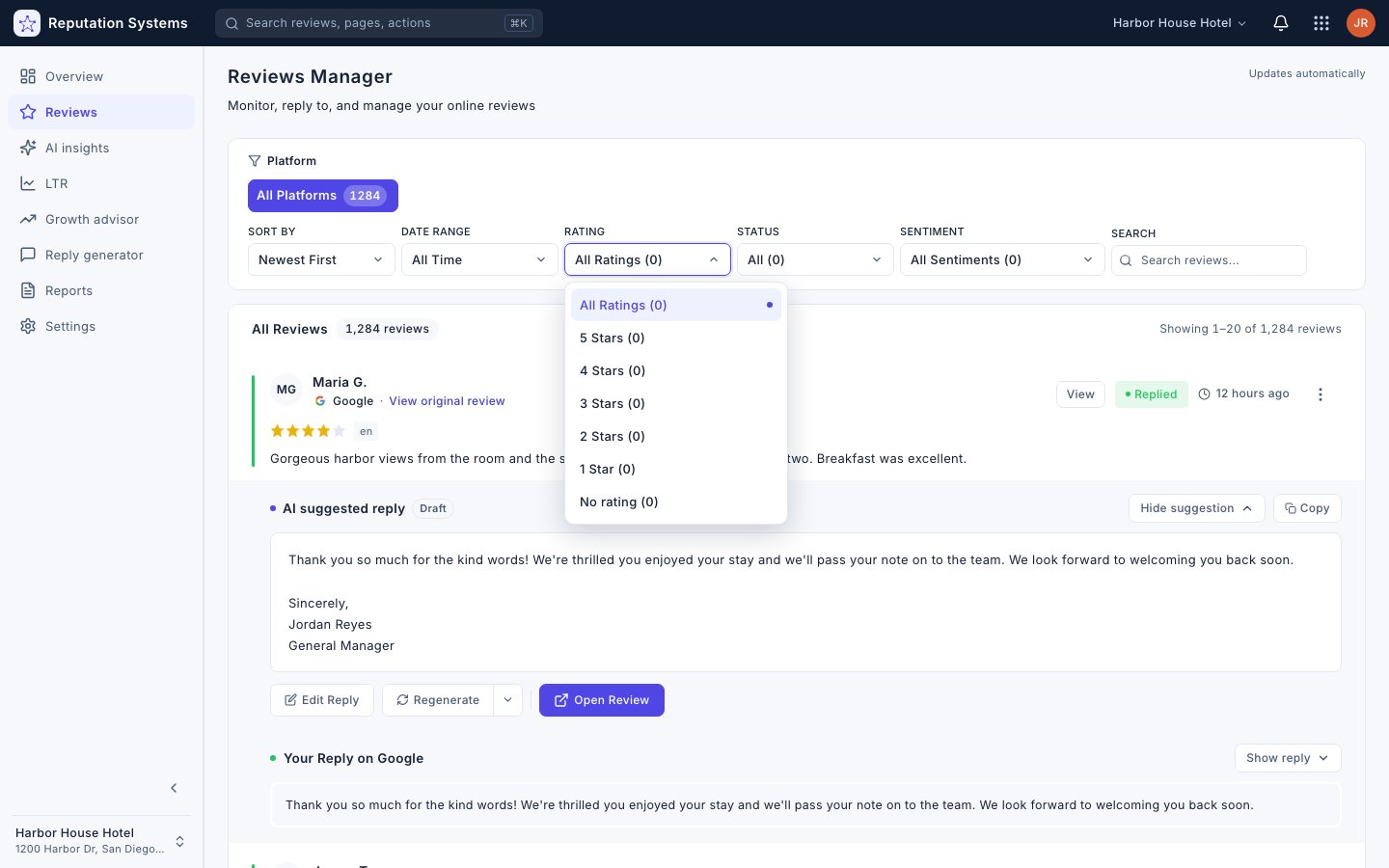Screen dimensions: 1389x868
Task: Choose 2 Stars from rating list
Action: pyautogui.click(x=676, y=436)
